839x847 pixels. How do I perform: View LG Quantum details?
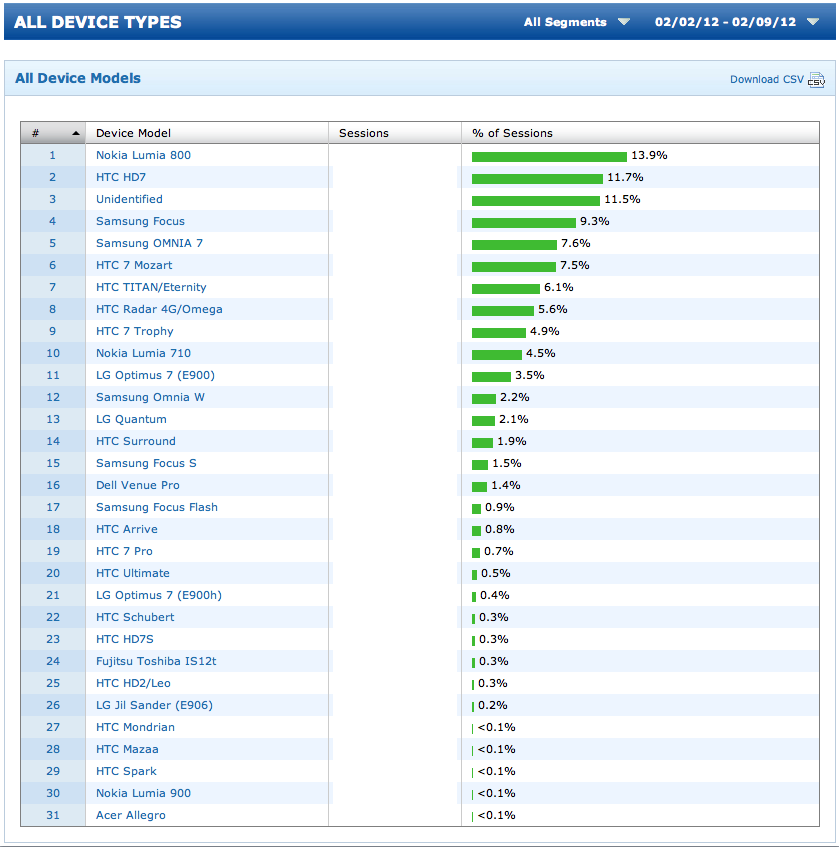tap(131, 419)
